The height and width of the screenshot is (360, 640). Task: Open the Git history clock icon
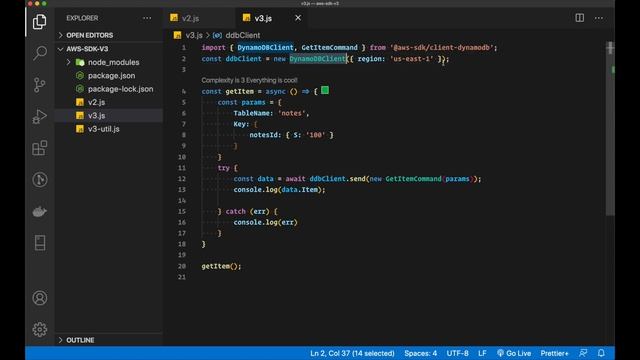point(40,180)
